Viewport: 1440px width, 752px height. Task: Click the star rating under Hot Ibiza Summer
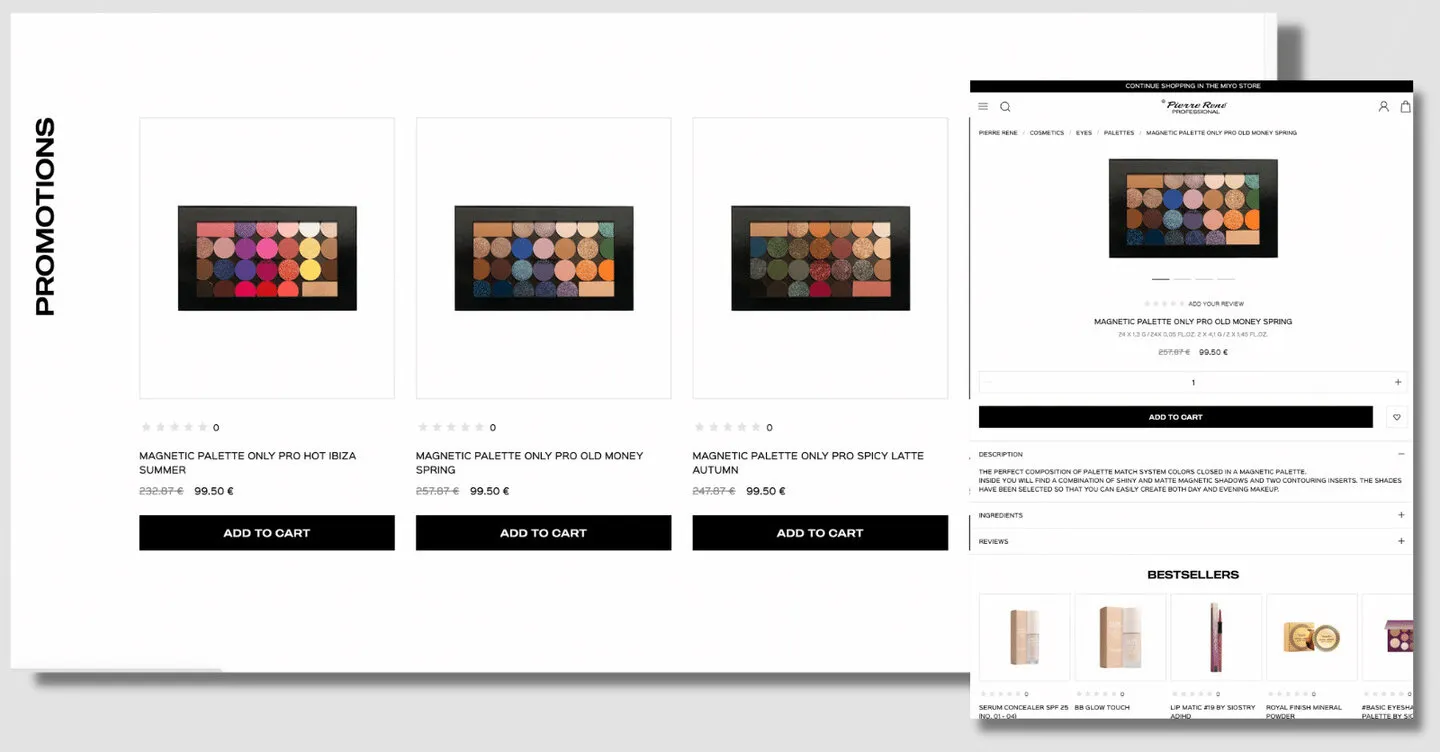175,428
